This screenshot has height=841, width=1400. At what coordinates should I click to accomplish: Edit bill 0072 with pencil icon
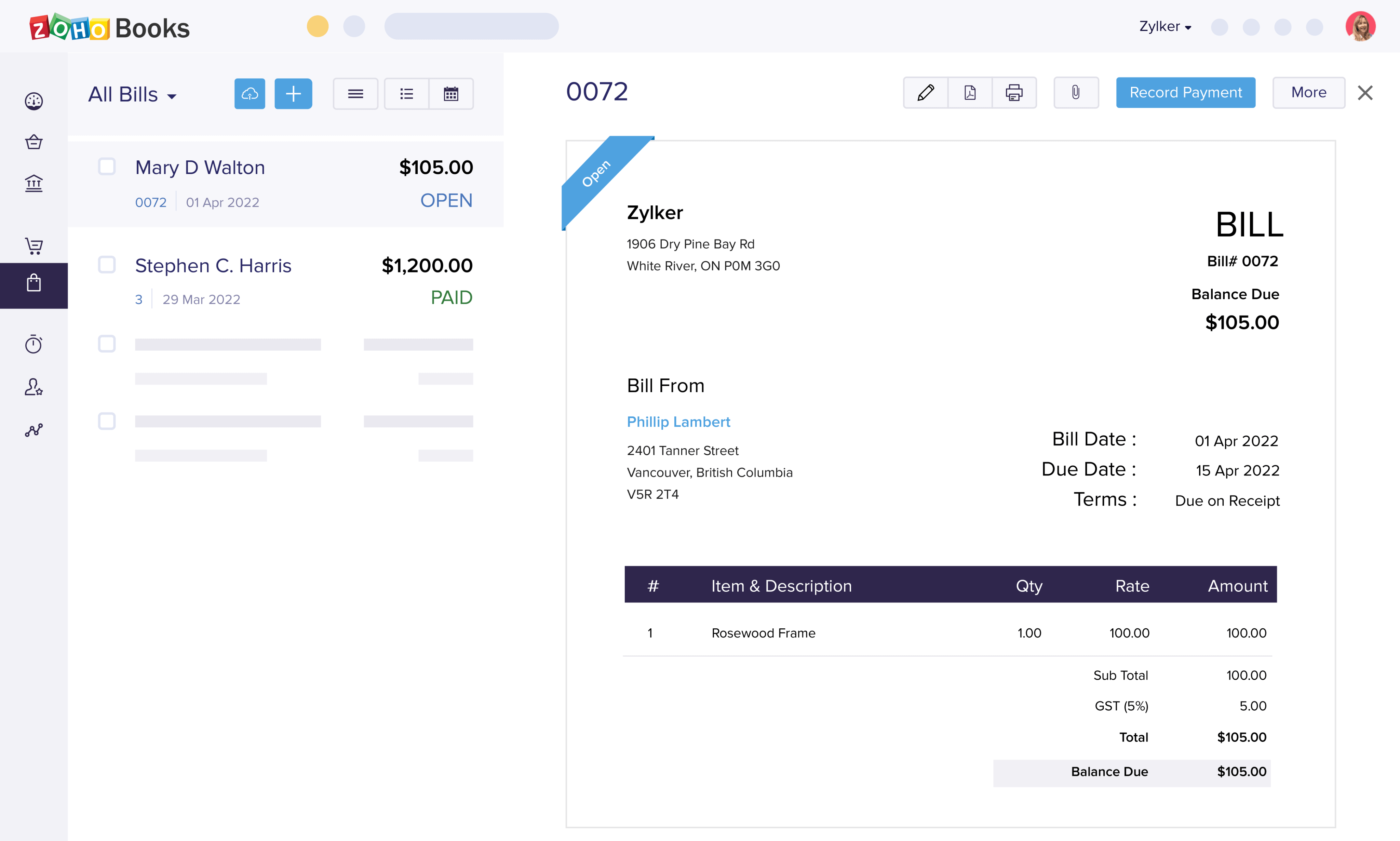pos(926,92)
